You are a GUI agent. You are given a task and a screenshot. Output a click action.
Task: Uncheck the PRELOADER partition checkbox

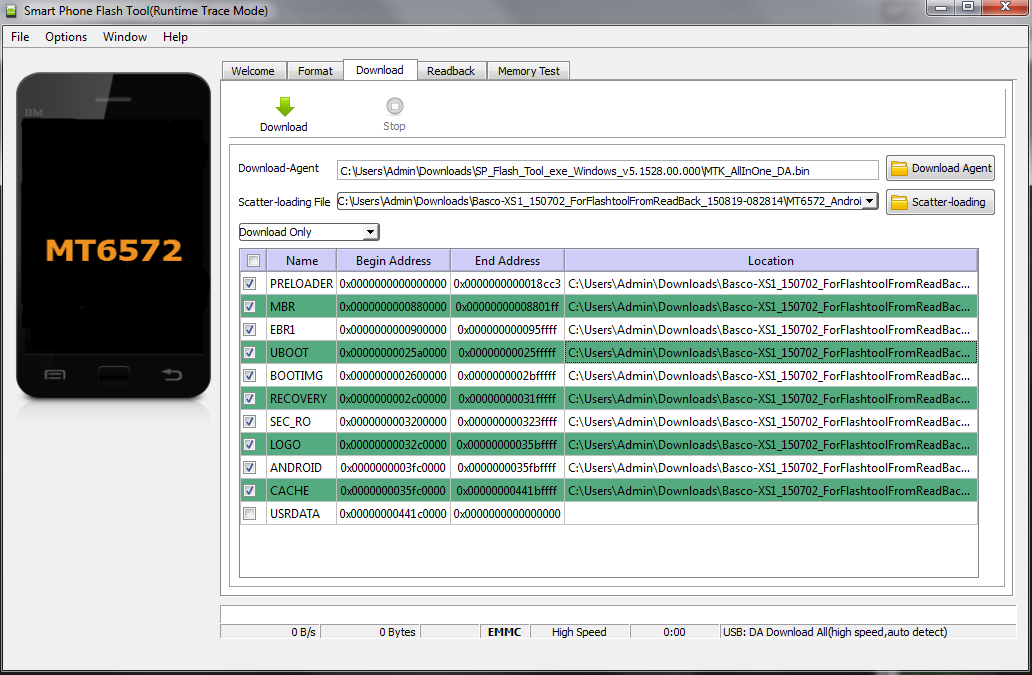pos(250,284)
